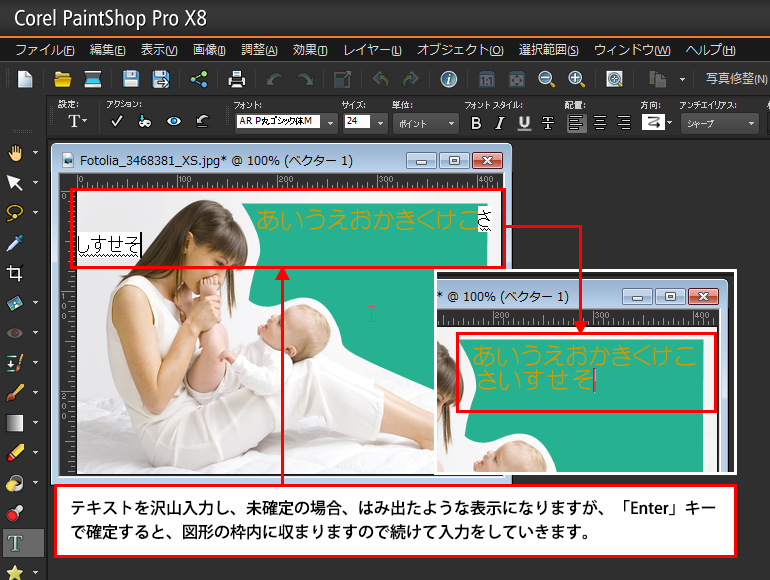
Task: Click the font name field AR P丸ゴシック体M
Action: 278,121
